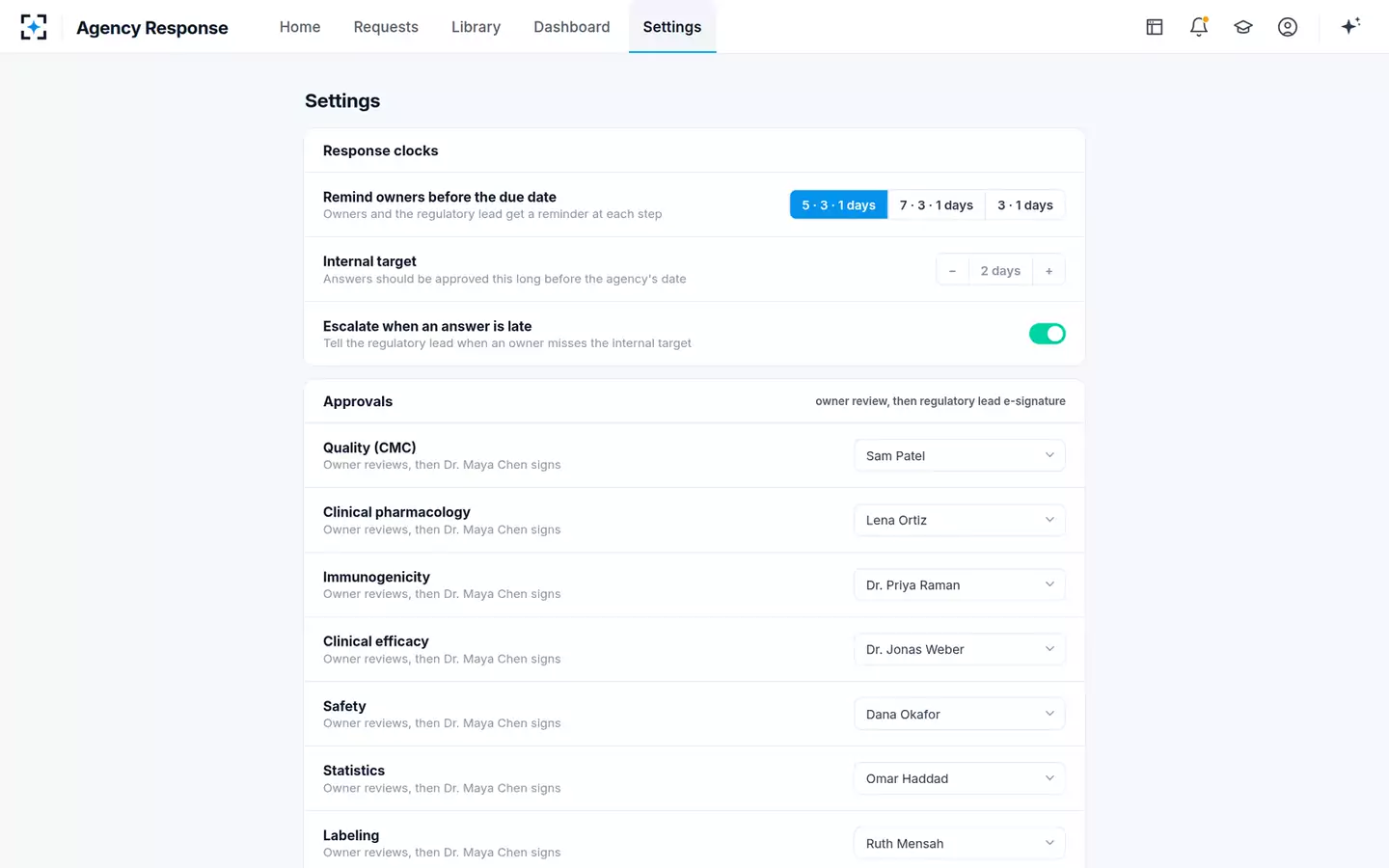The width and height of the screenshot is (1389, 868).
Task: Click the Clinical efficacy row label
Action: click(x=376, y=641)
